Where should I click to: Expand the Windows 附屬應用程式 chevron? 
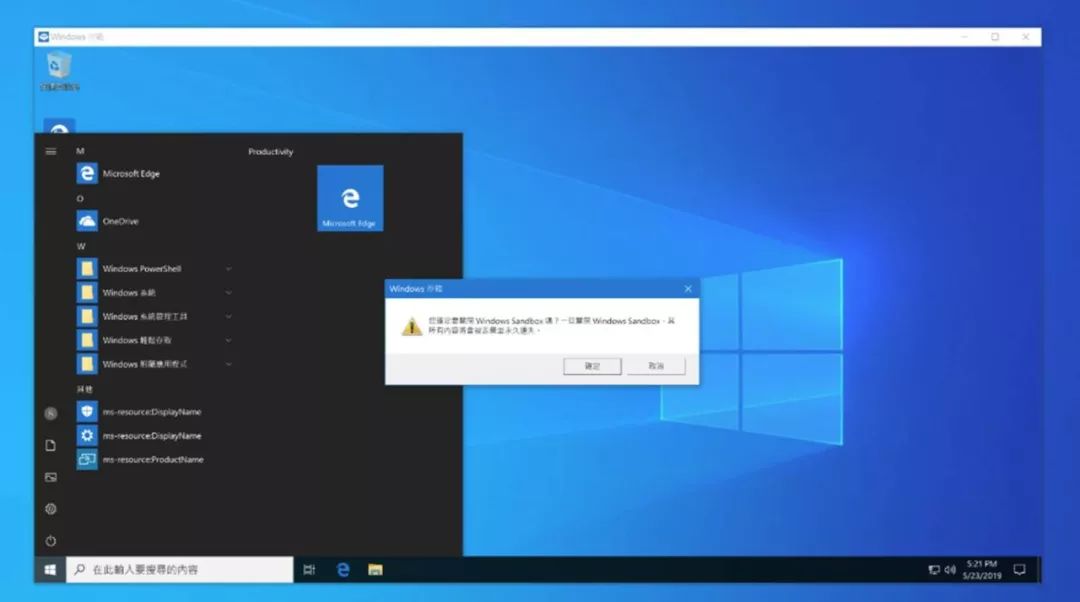click(x=229, y=364)
